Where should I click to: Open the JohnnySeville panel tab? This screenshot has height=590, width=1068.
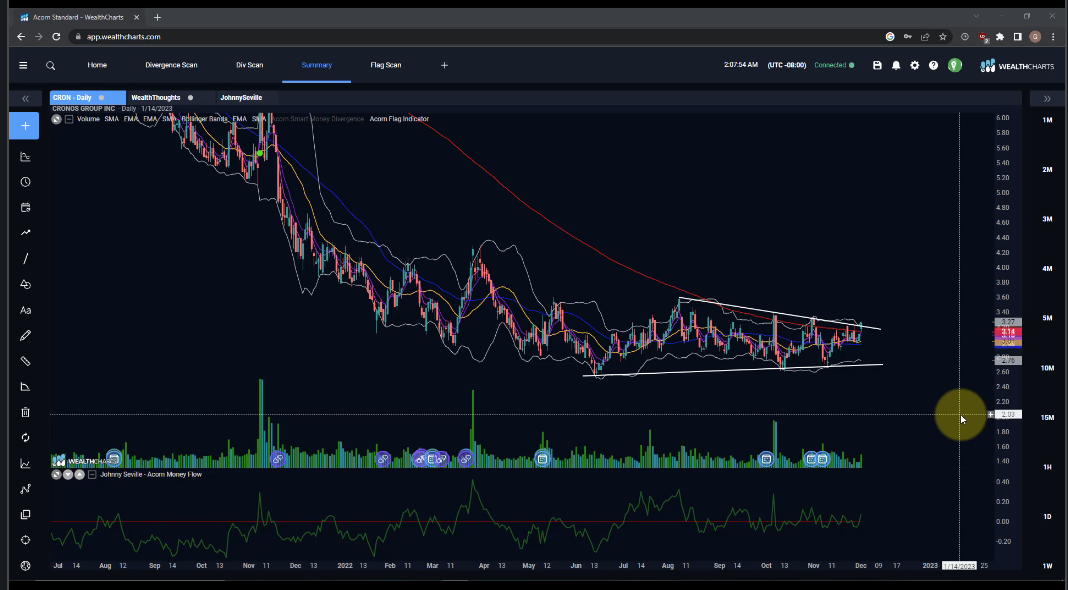coord(241,97)
